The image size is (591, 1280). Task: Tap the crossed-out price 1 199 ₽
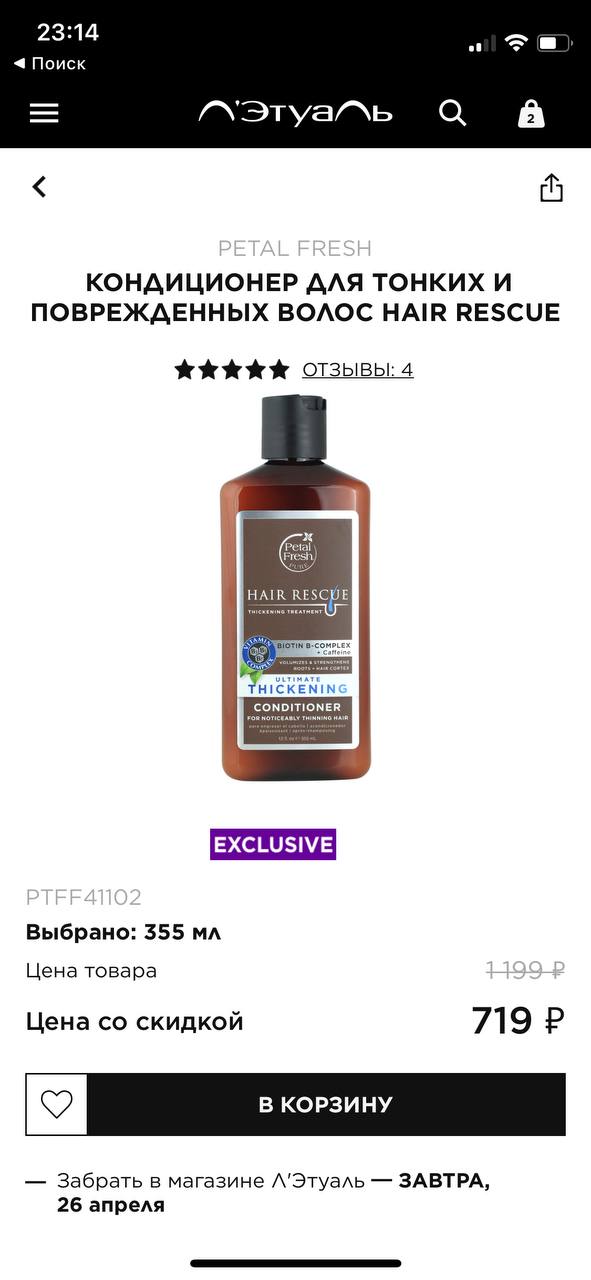[526, 970]
